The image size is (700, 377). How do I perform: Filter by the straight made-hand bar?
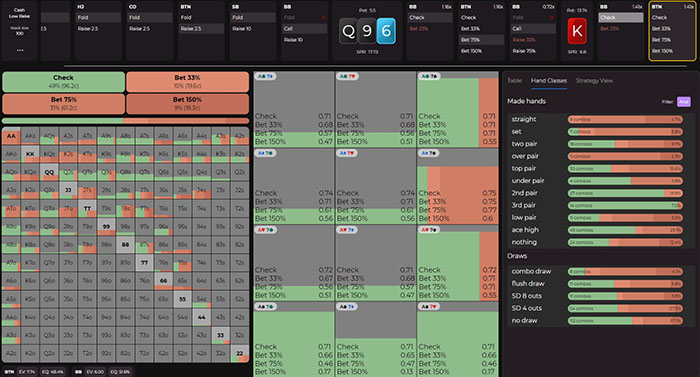click(625, 119)
